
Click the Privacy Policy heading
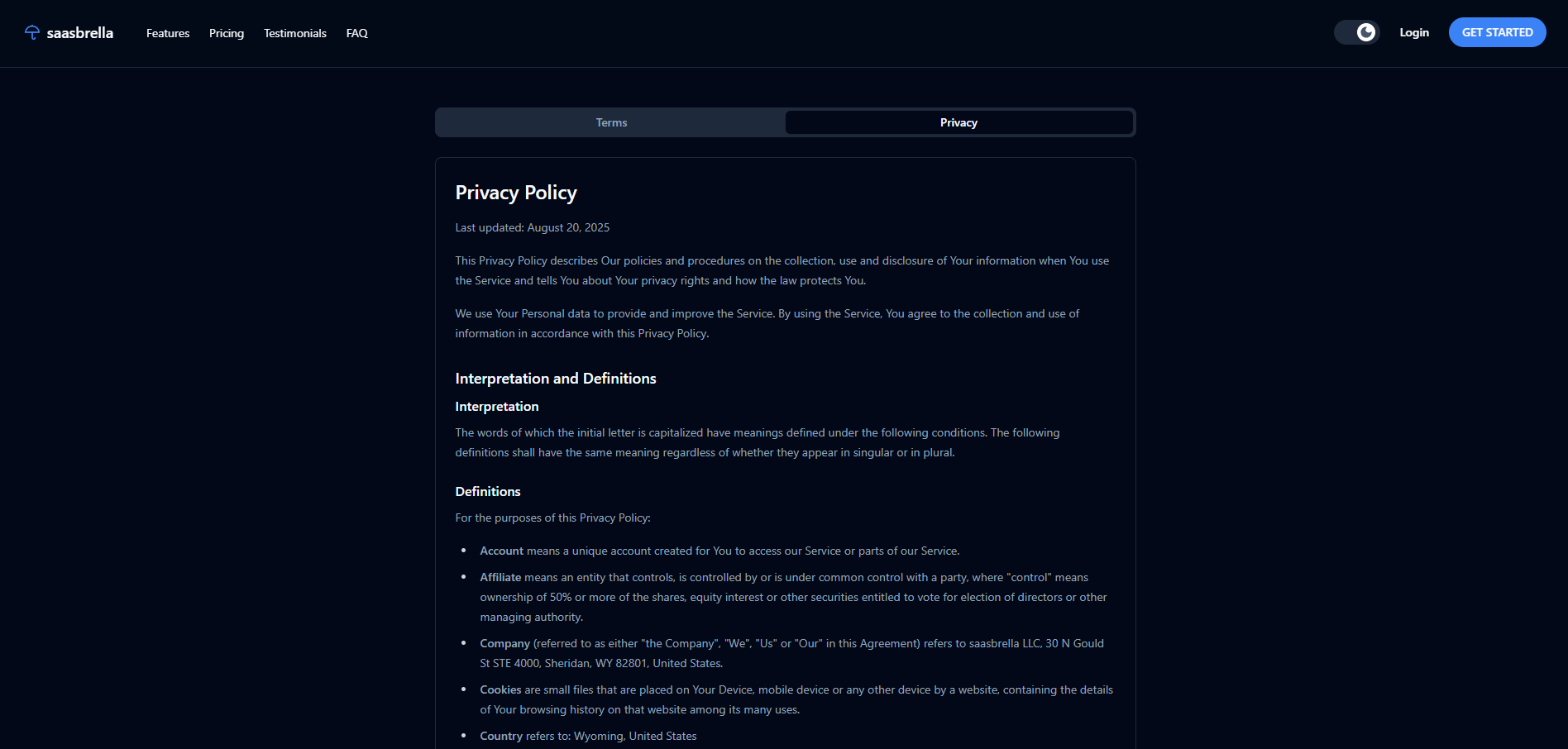pos(515,192)
